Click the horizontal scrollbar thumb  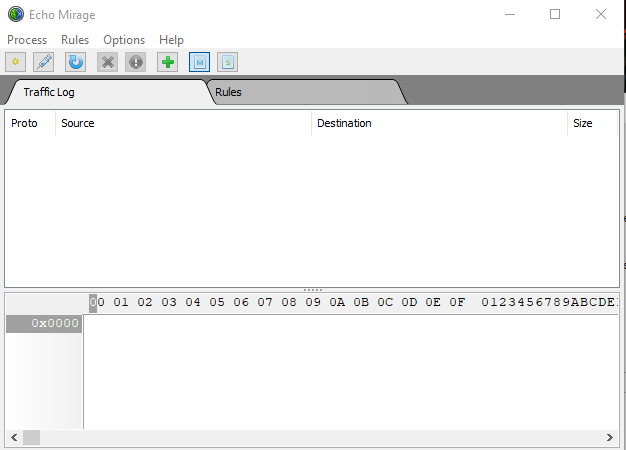coord(31,438)
